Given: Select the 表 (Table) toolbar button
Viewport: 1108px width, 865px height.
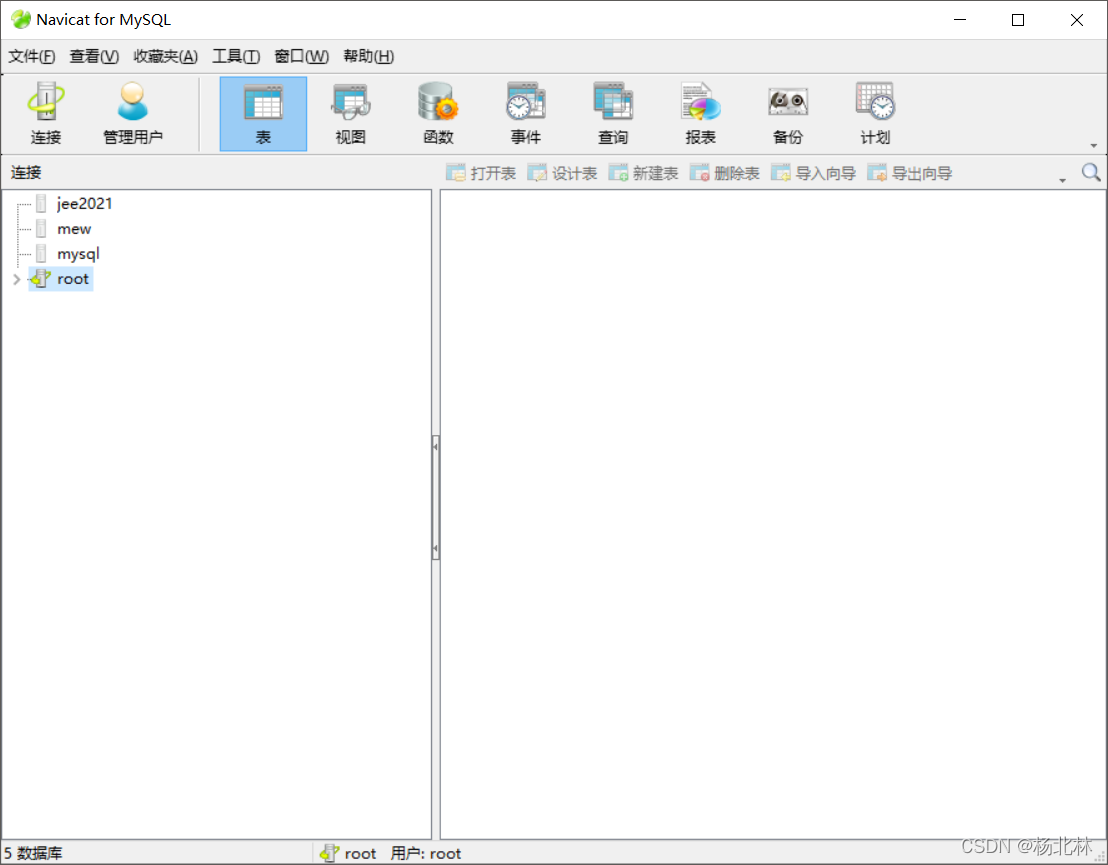Looking at the screenshot, I should click(x=263, y=114).
